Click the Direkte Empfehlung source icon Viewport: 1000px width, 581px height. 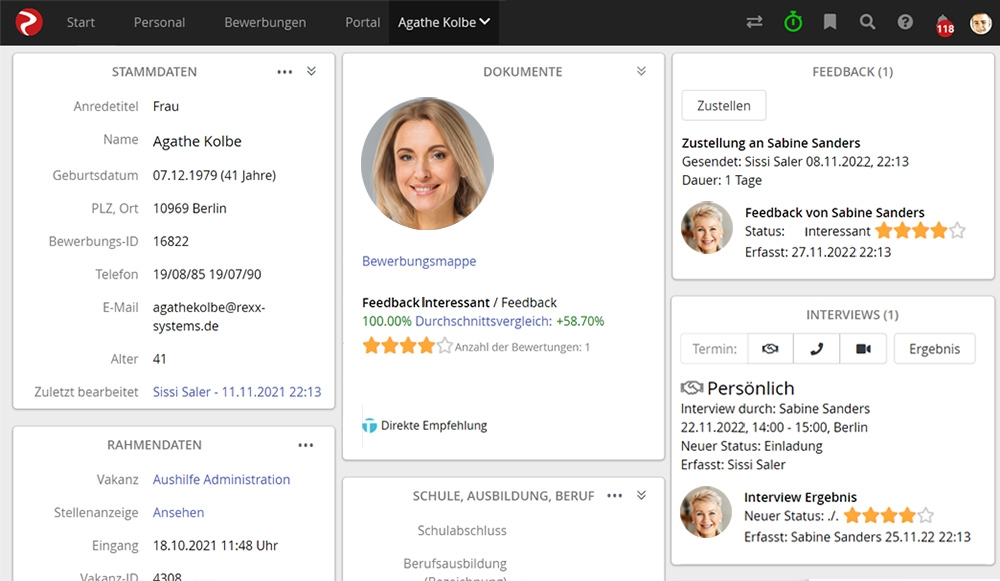369,425
